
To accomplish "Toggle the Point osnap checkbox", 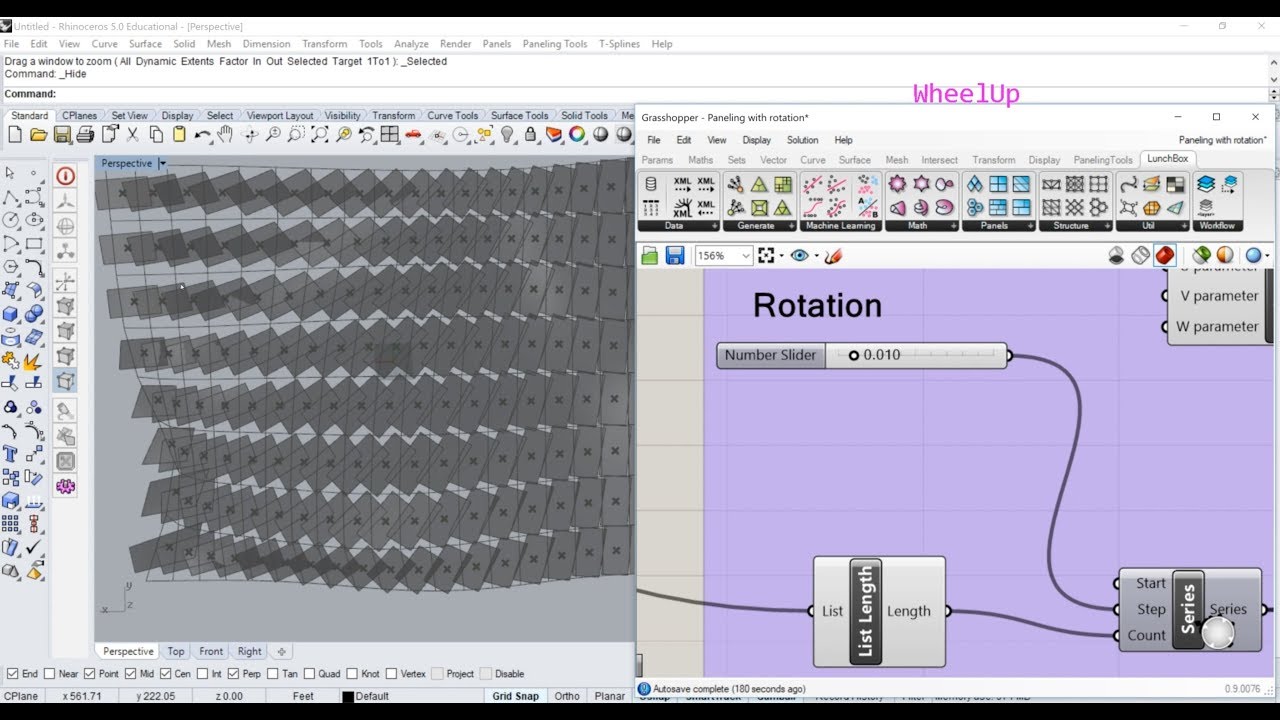I will [x=90, y=674].
